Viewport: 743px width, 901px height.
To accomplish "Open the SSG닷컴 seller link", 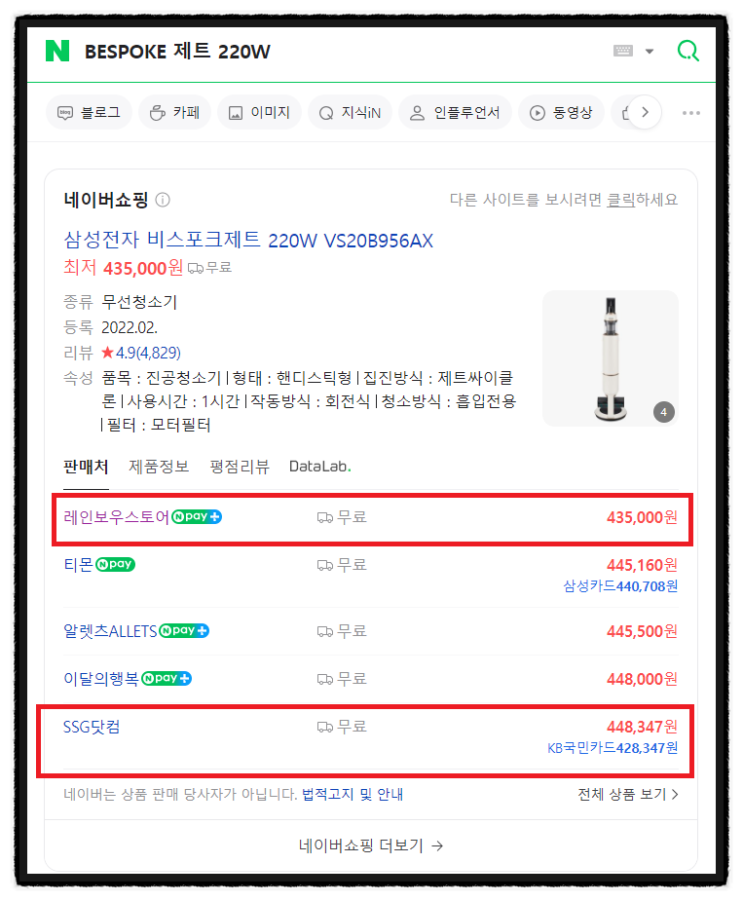I will pos(91,727).
